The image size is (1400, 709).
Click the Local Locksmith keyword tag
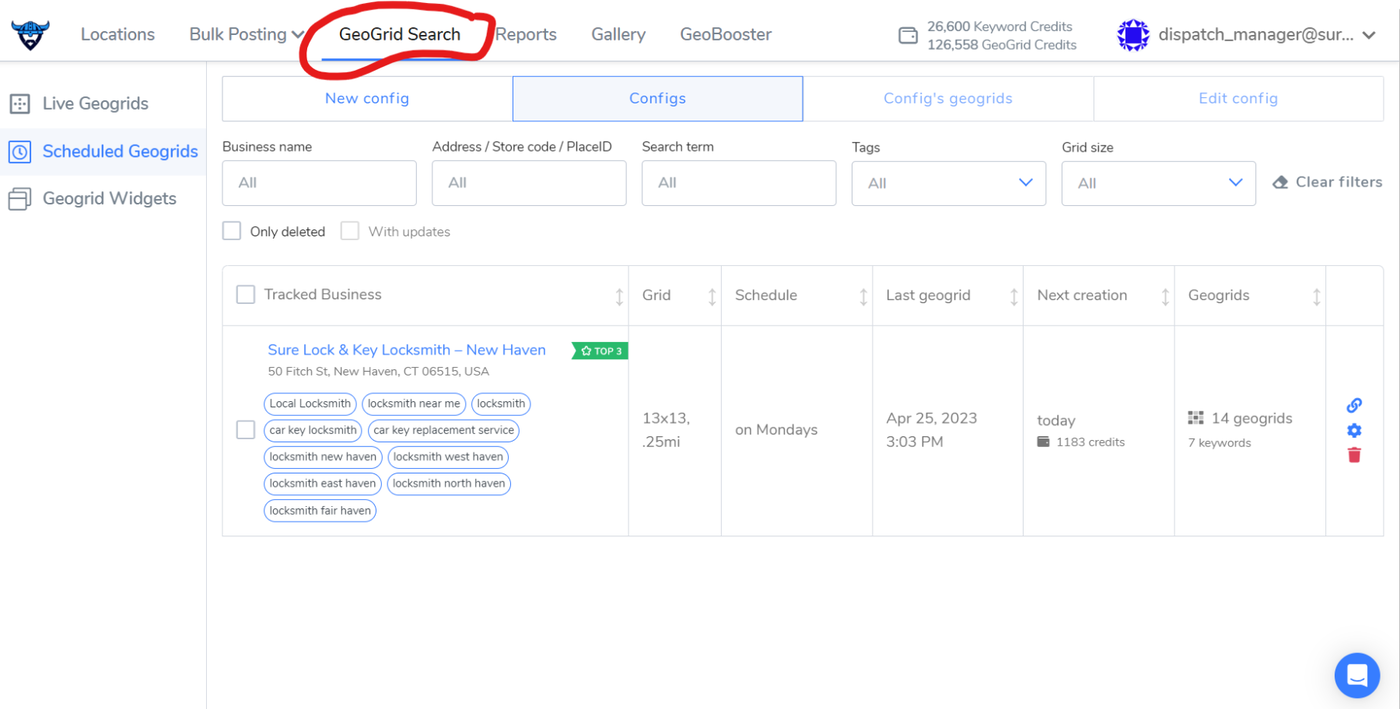310,404
